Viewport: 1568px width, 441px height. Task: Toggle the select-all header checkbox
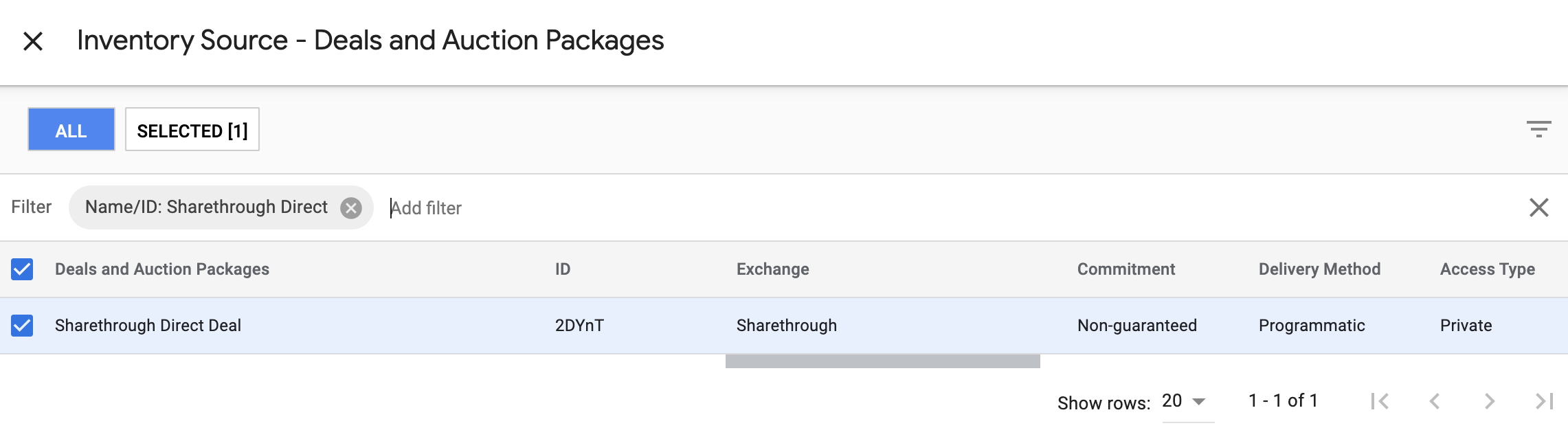coord(22,269)
